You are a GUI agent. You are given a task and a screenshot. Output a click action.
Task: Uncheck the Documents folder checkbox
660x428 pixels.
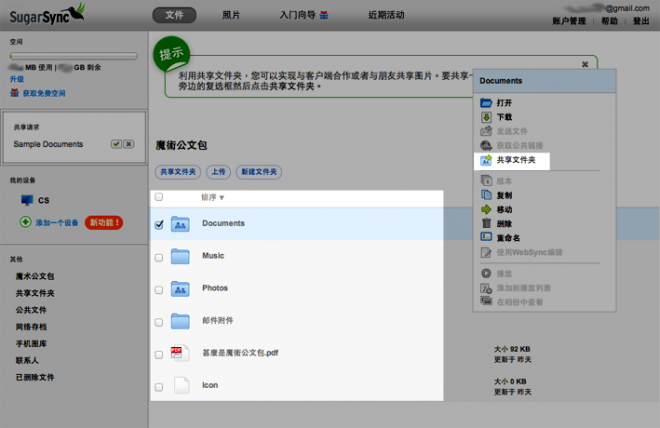click(159, 225)
